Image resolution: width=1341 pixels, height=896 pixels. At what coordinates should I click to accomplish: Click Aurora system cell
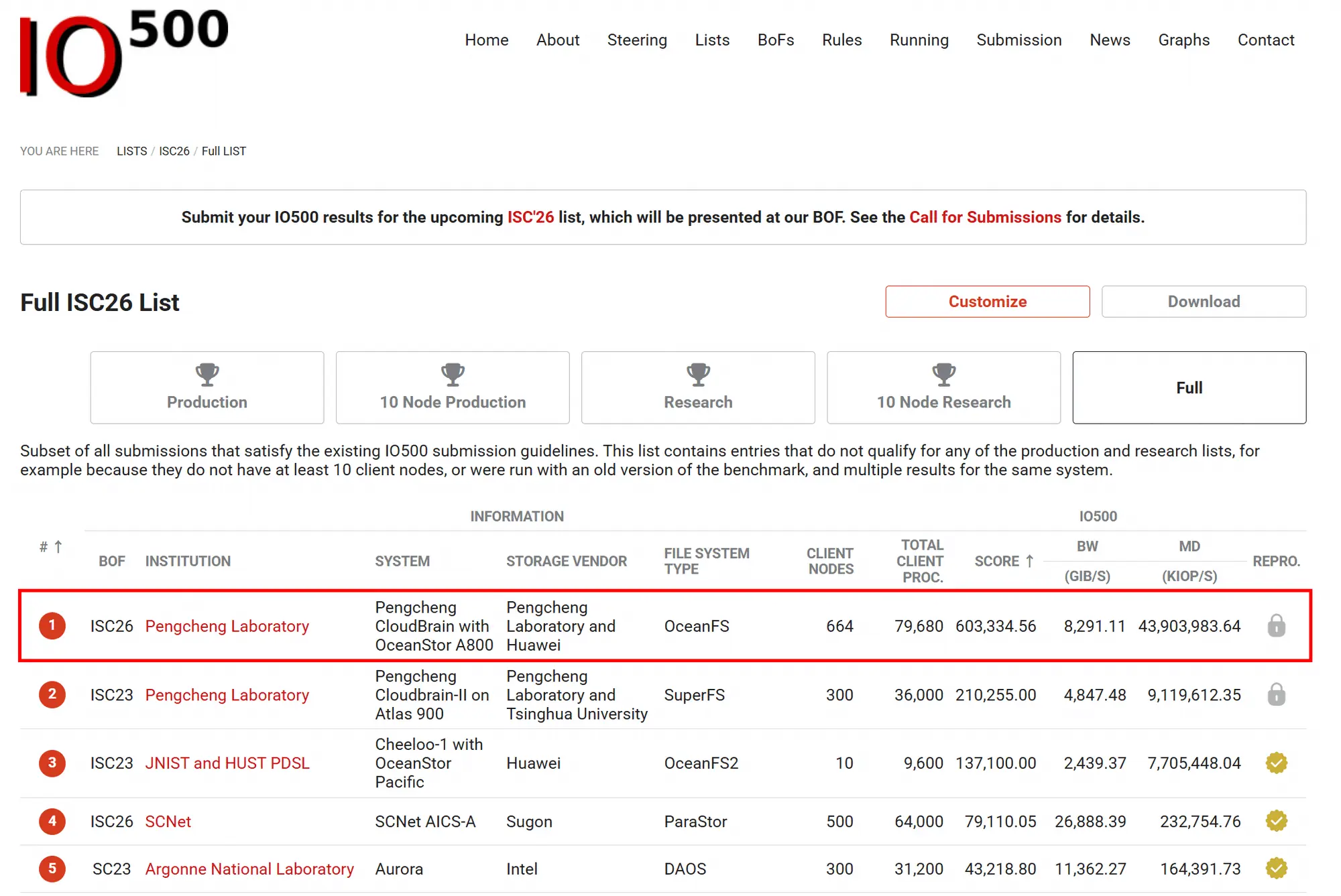(399, 869)
